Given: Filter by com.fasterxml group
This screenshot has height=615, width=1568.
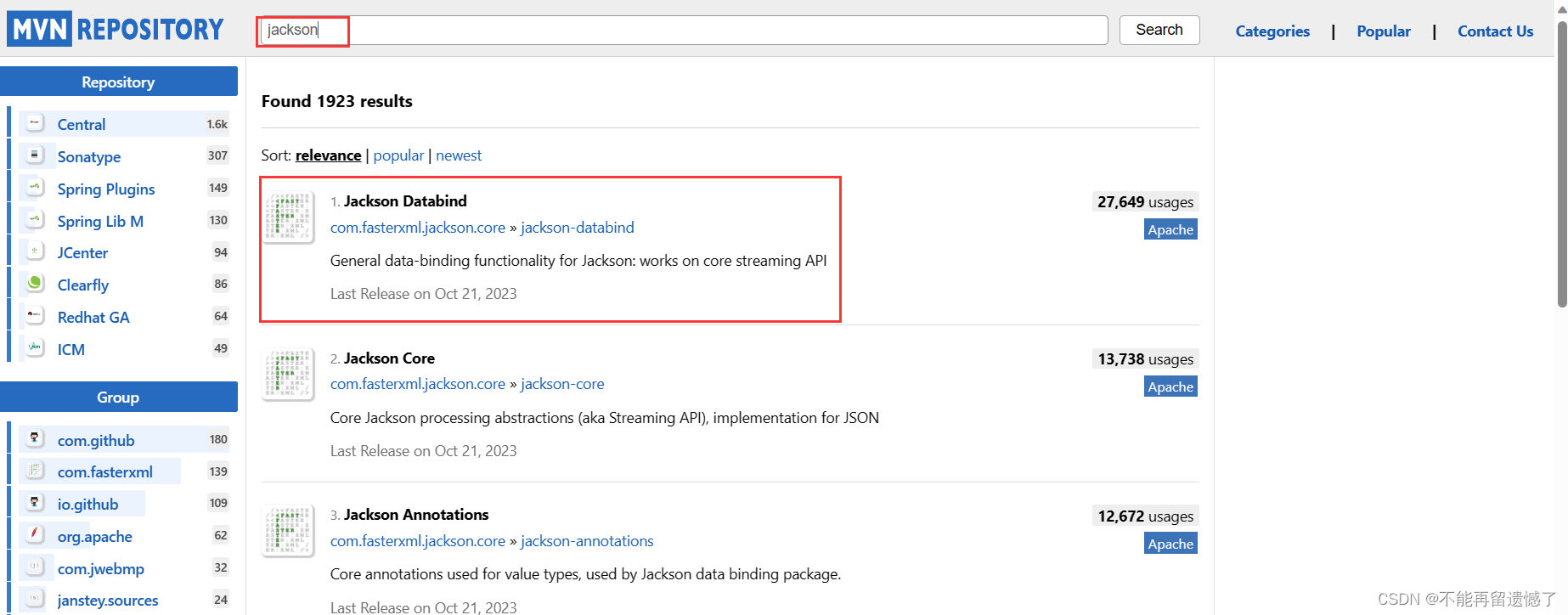Looking at the screenshot, I should (x=105, y=472).
